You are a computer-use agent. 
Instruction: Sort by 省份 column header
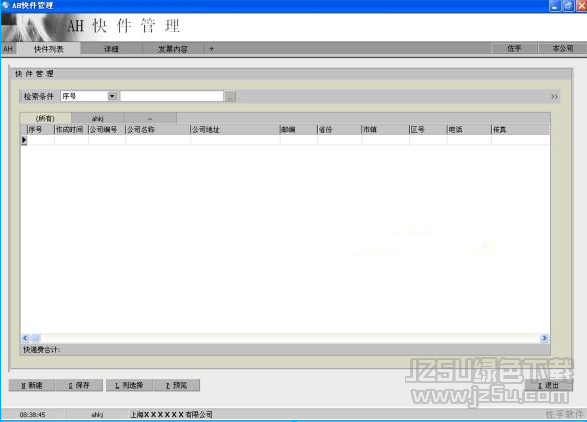click(x=340, y=130)
